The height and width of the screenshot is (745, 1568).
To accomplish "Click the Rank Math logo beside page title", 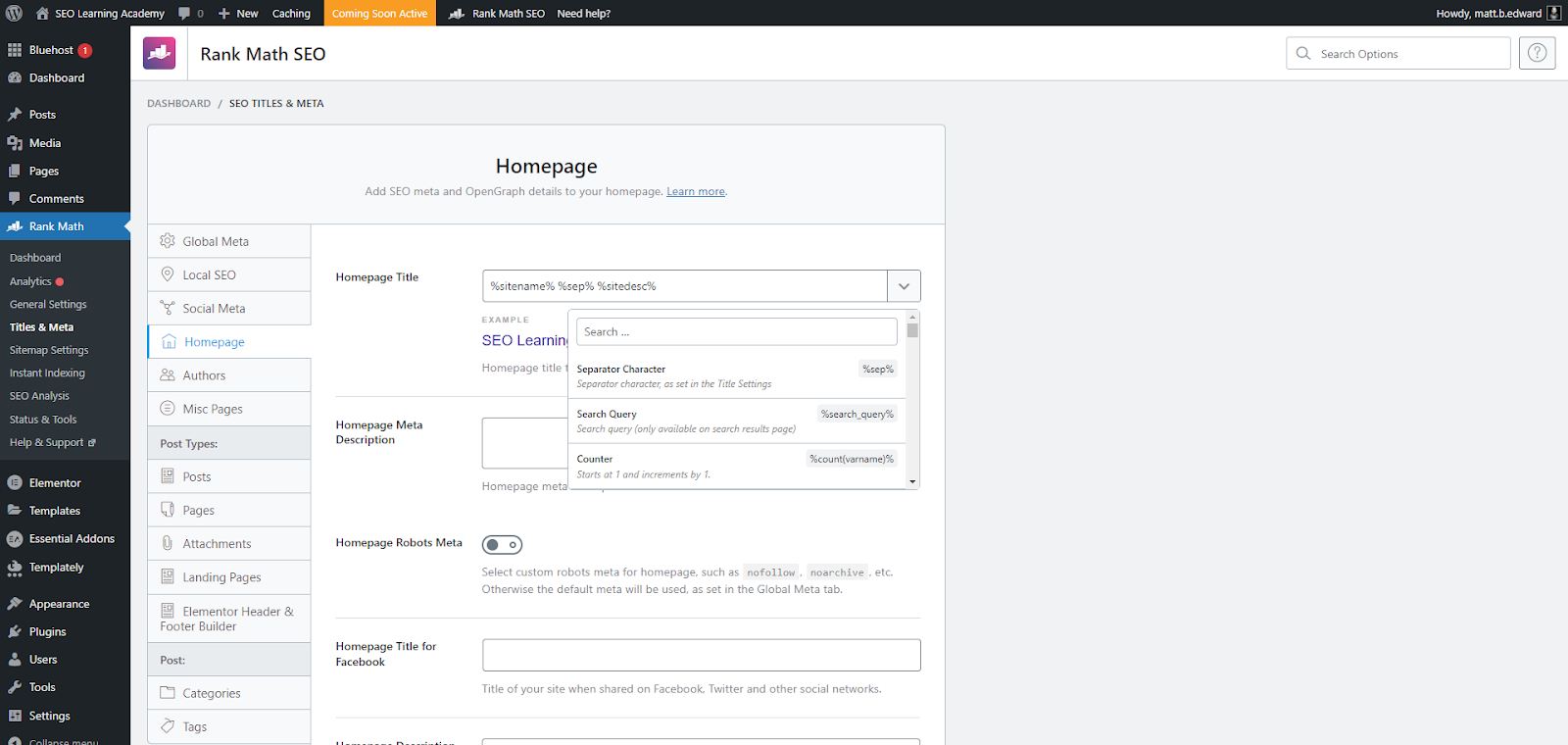I will (x=160, y=53).
